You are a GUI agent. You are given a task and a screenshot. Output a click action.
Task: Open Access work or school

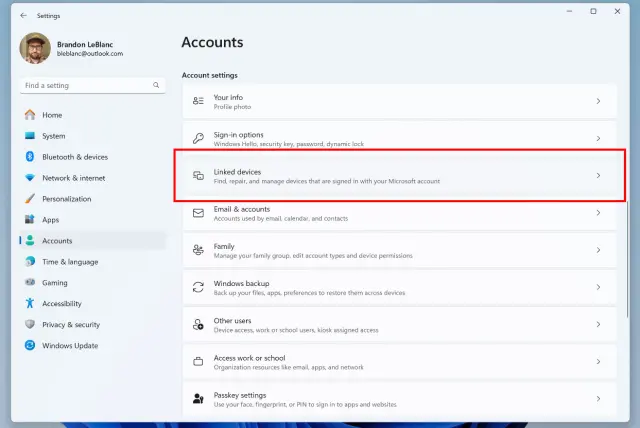click(249, 358)
